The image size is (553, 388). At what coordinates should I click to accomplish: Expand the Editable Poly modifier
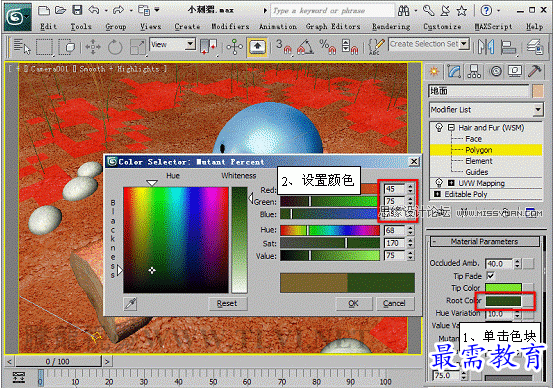tap(437, 194)
